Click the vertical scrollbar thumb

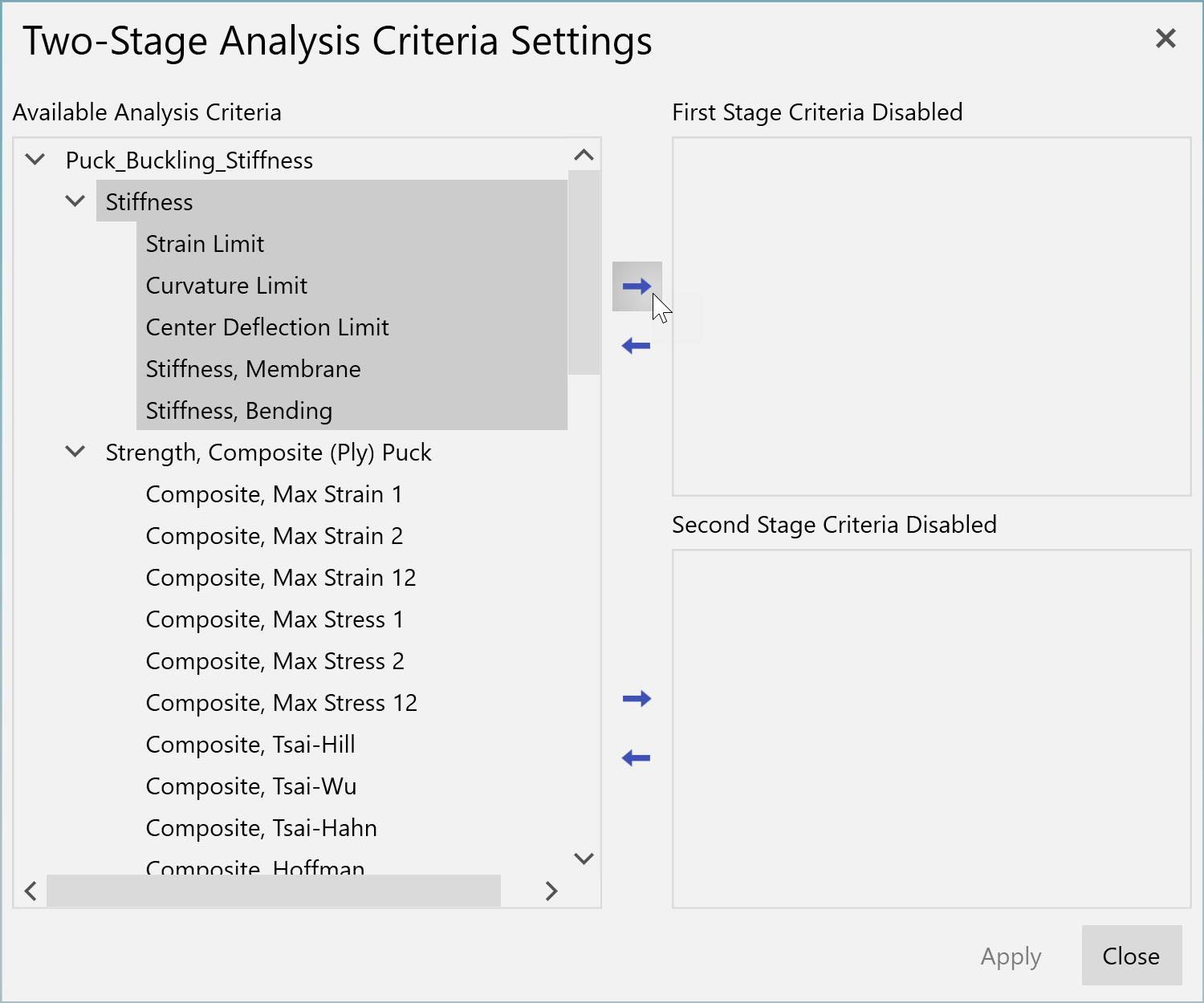(584, 272)
